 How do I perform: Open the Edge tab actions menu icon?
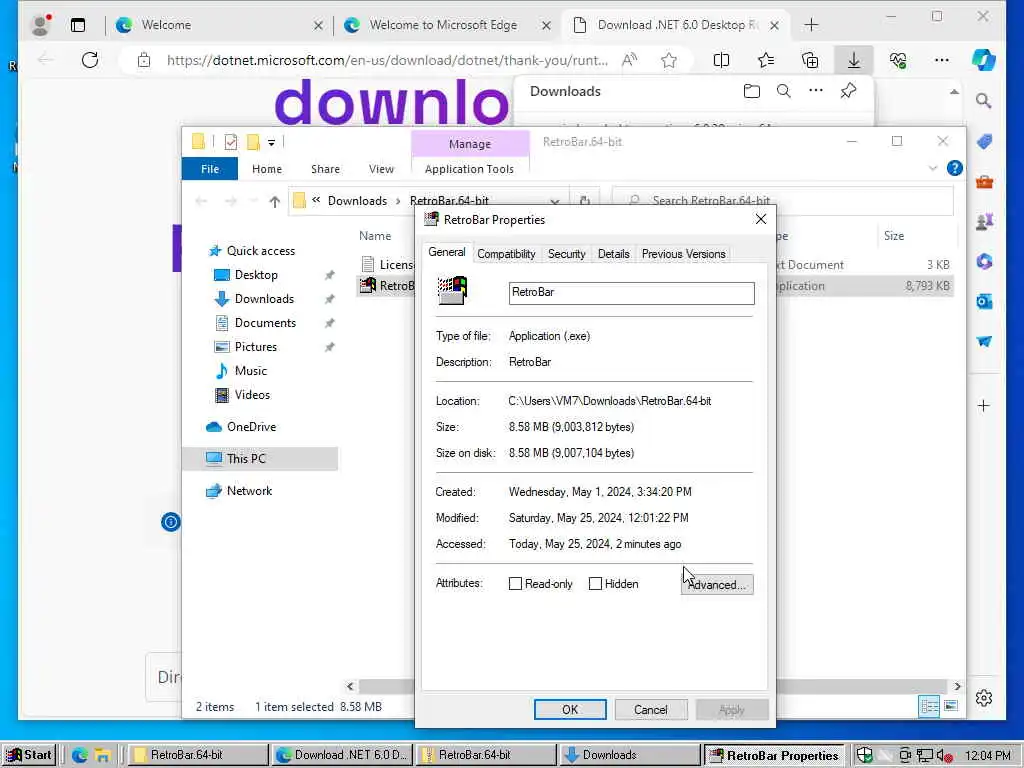pyautogui.click(x=78, y=25)
